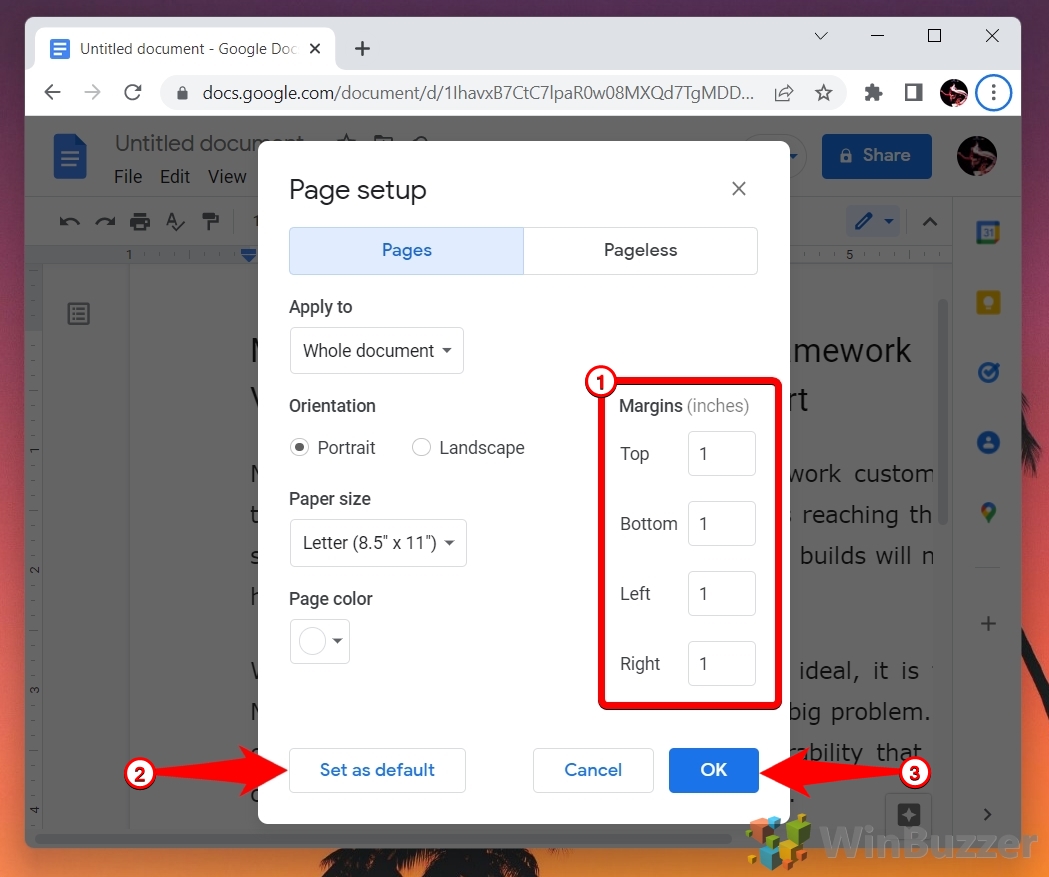Open the Chrome profile avatar

coord(953,92)
